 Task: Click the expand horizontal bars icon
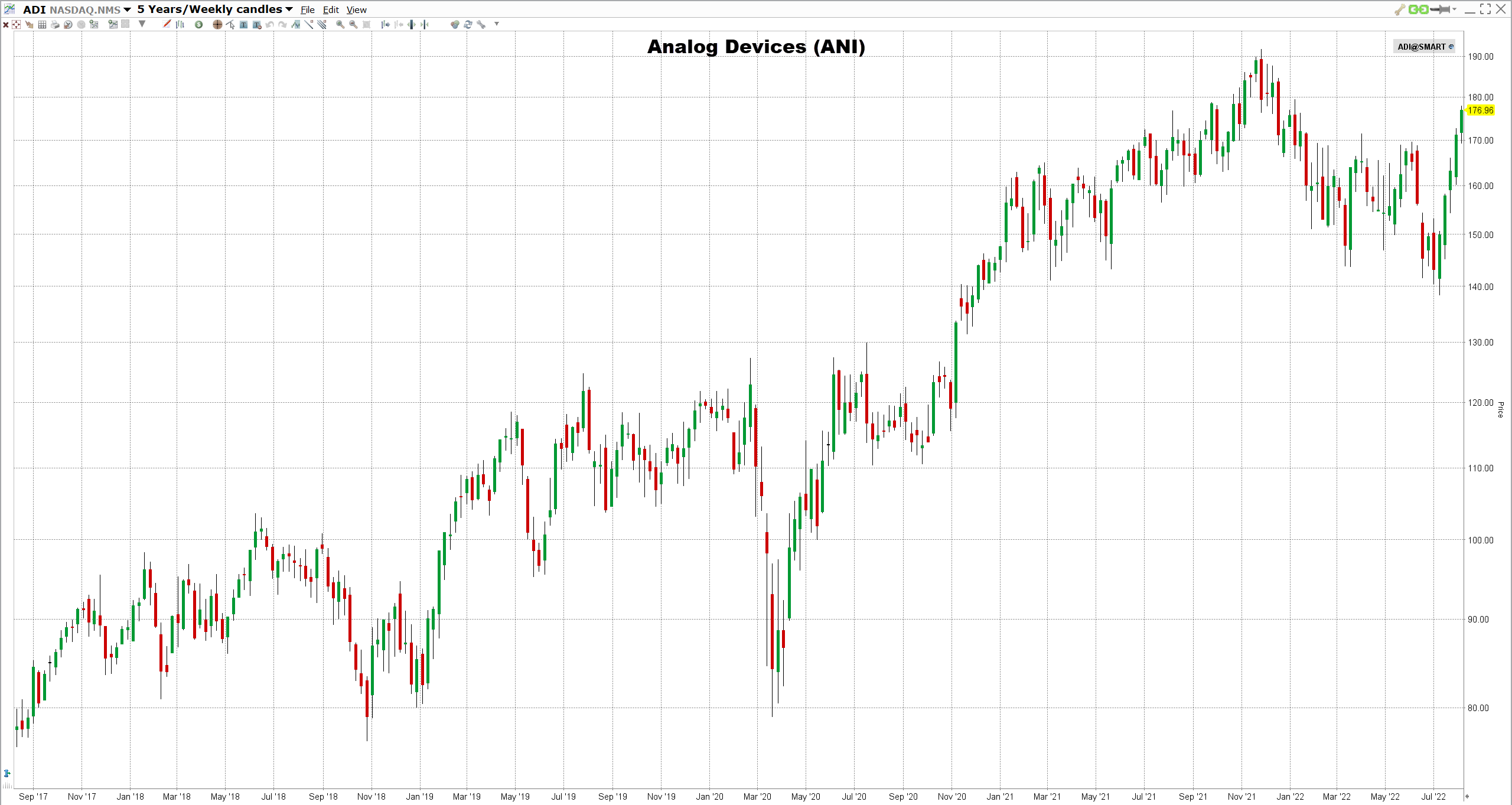coord(411,24)
